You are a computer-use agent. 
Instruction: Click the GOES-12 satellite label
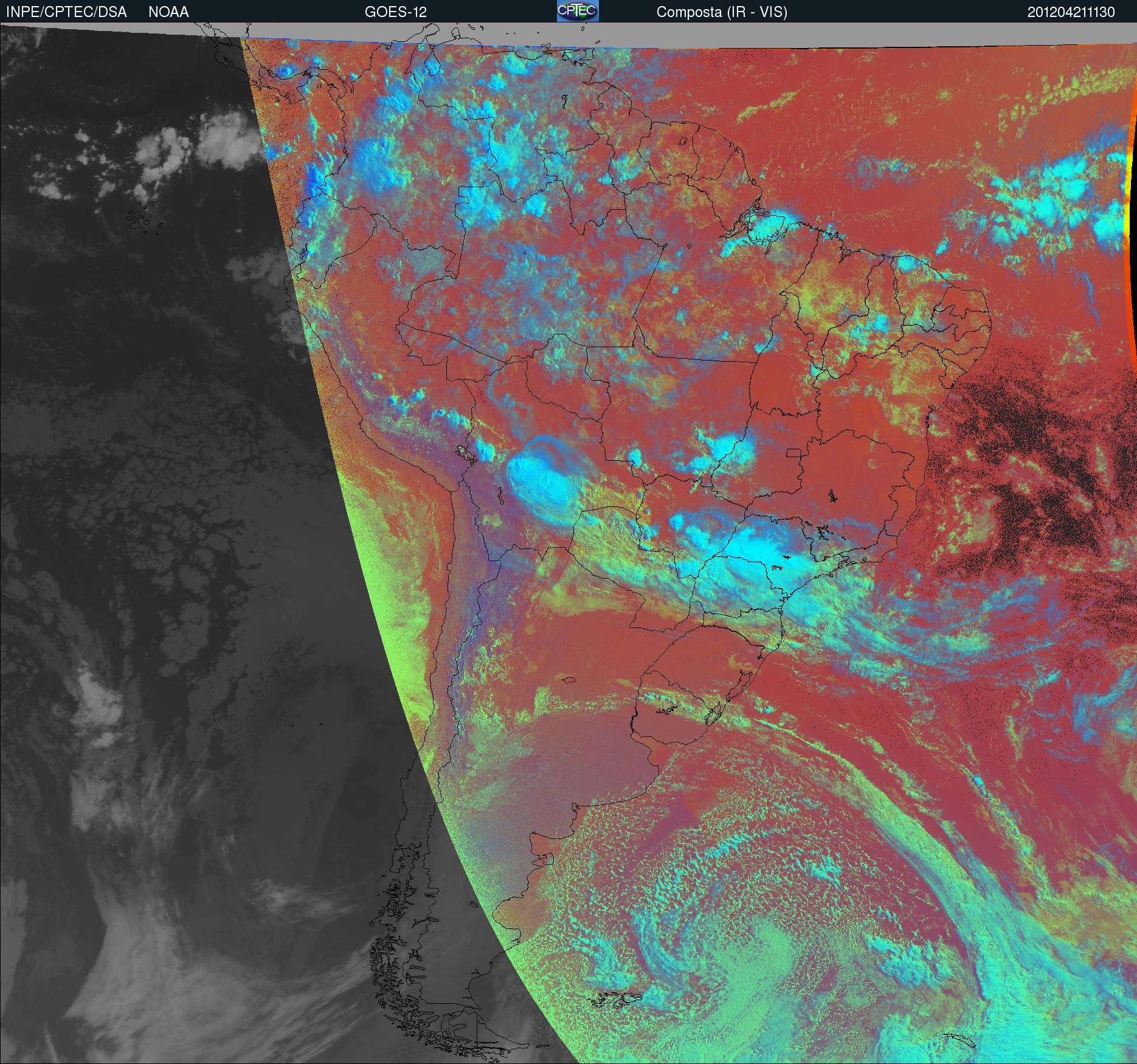coord(395,12)
